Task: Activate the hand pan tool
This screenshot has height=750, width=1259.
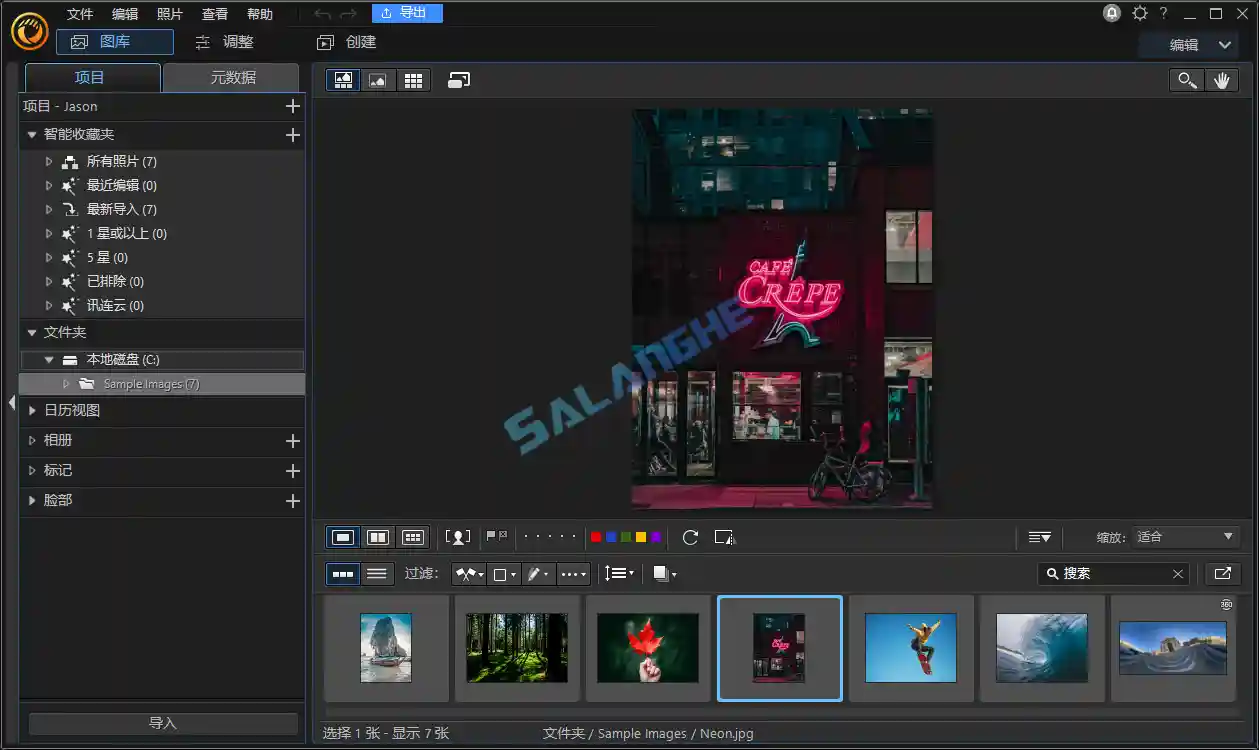Action: pyautogui.click(x=1222, y=79)
